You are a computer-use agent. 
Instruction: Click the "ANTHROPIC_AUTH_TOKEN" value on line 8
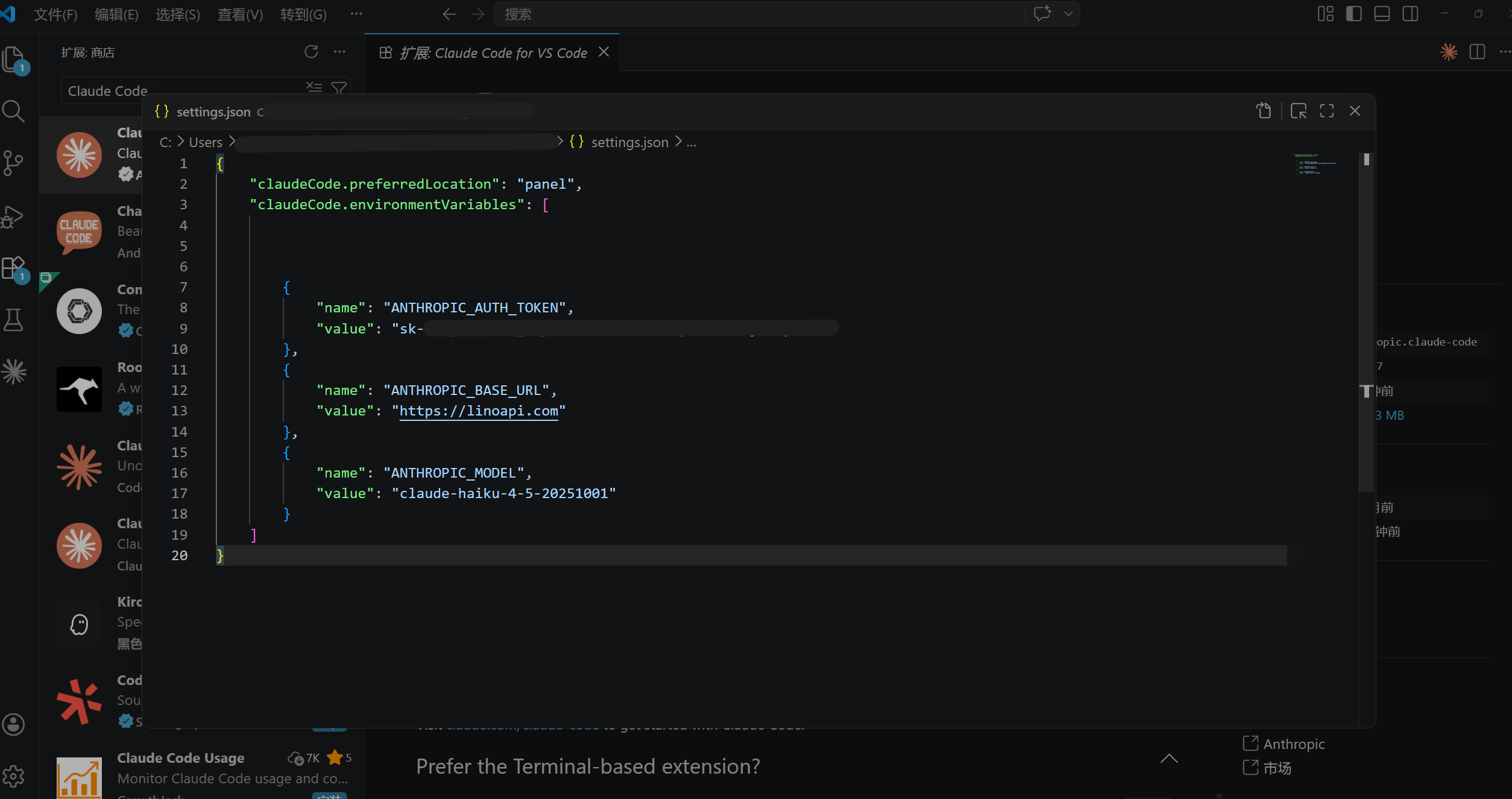coord(474,308)
